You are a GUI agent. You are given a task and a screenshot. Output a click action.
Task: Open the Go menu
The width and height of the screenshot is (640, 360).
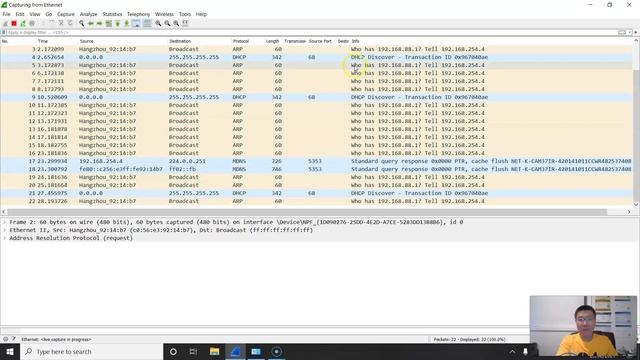(49, 14)
